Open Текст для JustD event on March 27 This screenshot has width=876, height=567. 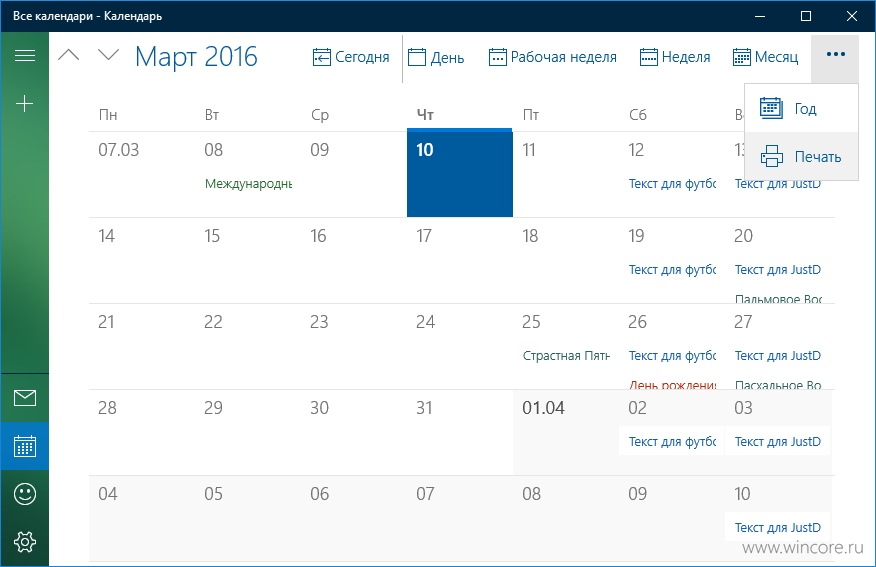point(778,356)
